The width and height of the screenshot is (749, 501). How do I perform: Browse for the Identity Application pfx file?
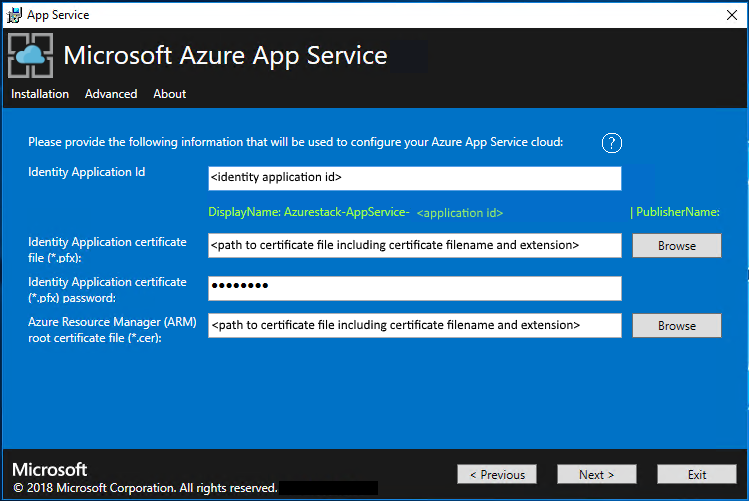pos(677,245)
